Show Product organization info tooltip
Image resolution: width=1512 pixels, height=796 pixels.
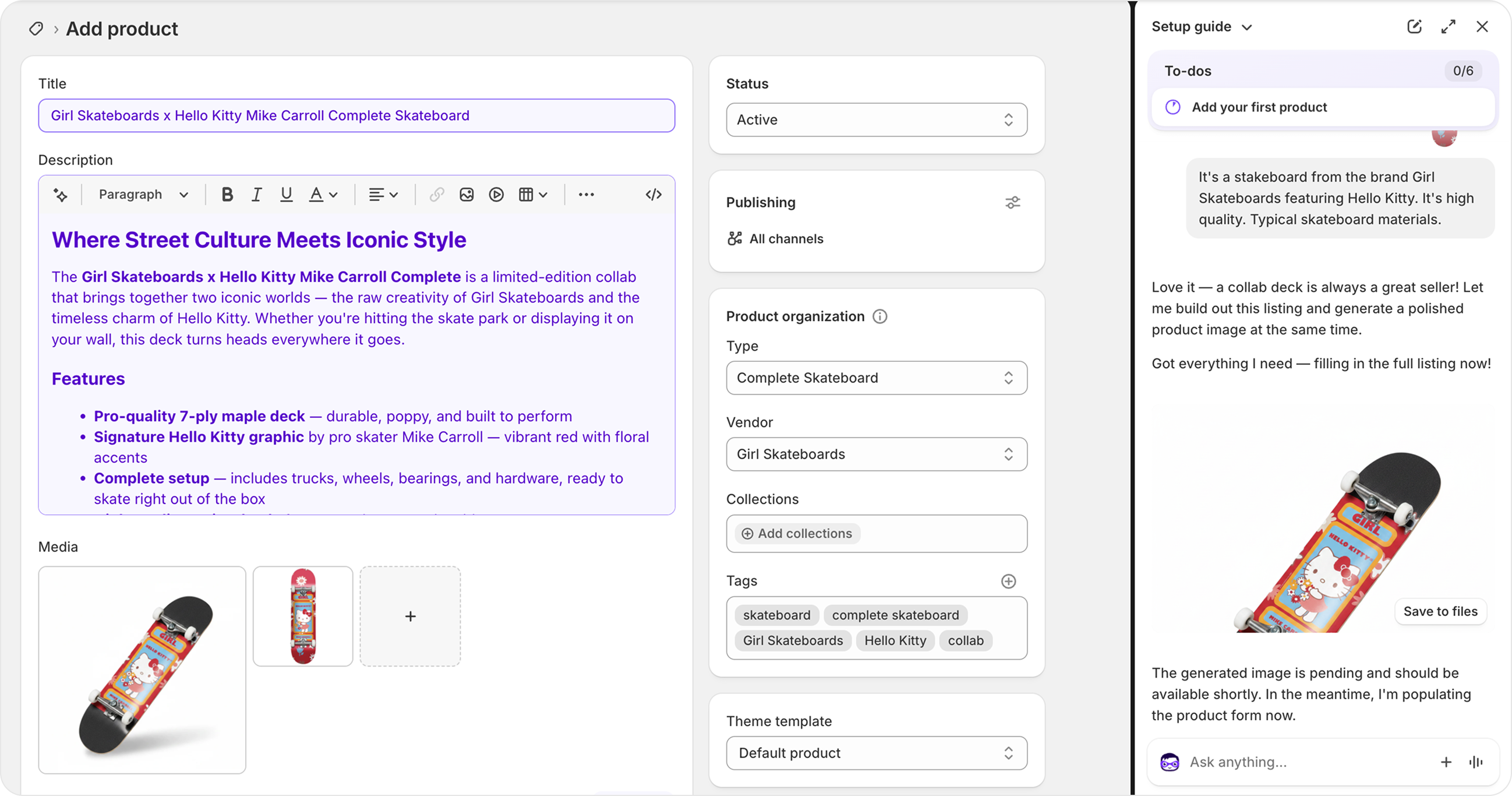pyautogui.click(x=880, y=316)
